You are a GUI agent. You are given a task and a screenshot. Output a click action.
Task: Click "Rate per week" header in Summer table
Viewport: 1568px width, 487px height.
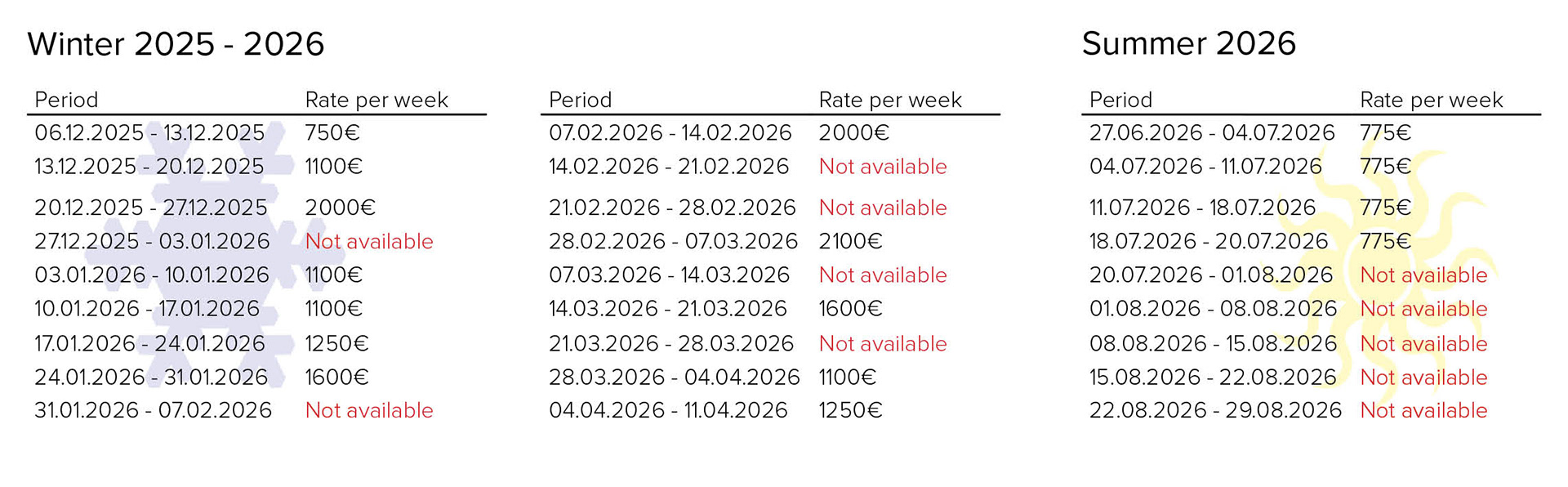[1431, 101]
